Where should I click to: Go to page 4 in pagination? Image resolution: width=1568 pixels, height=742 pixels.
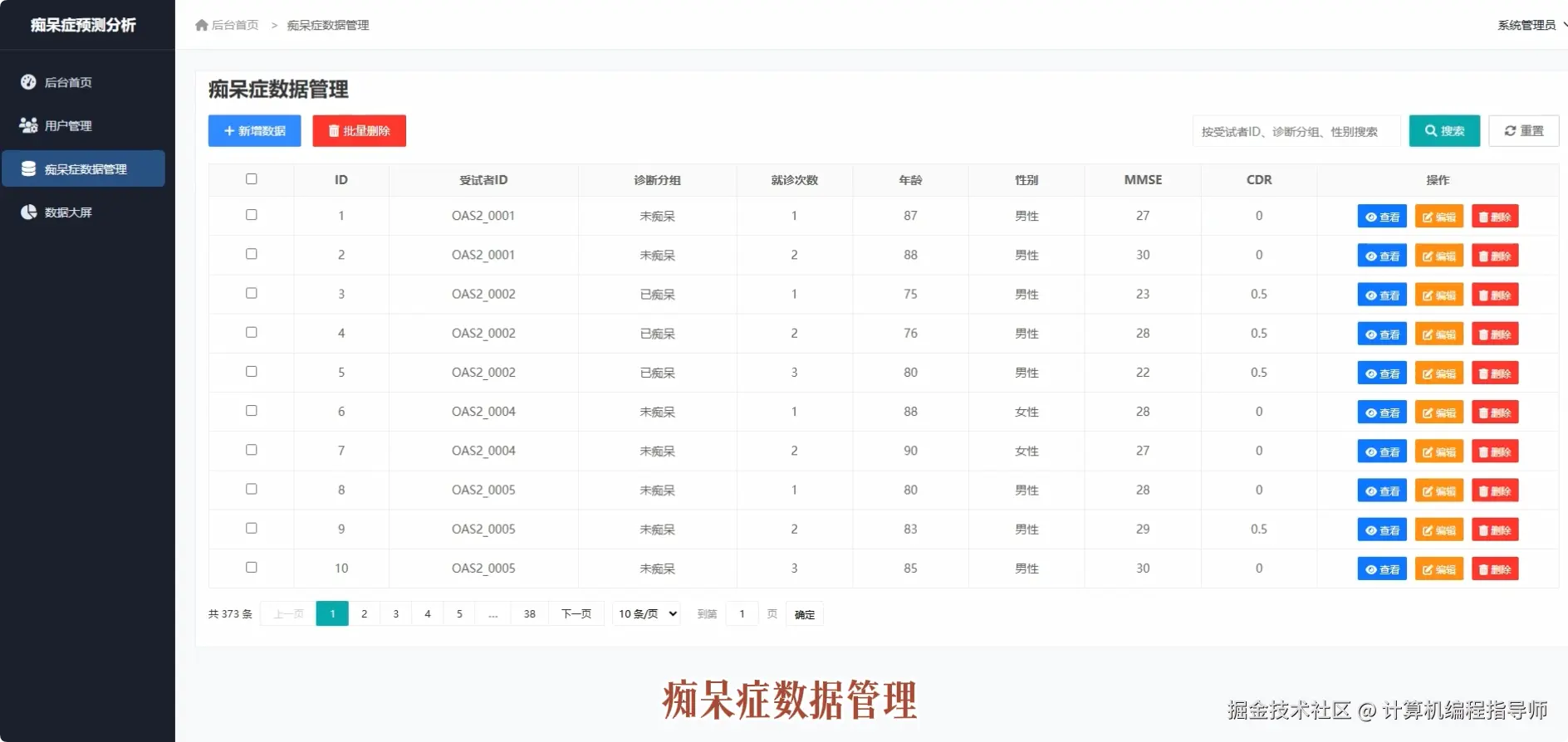click(x=427, y=613)
